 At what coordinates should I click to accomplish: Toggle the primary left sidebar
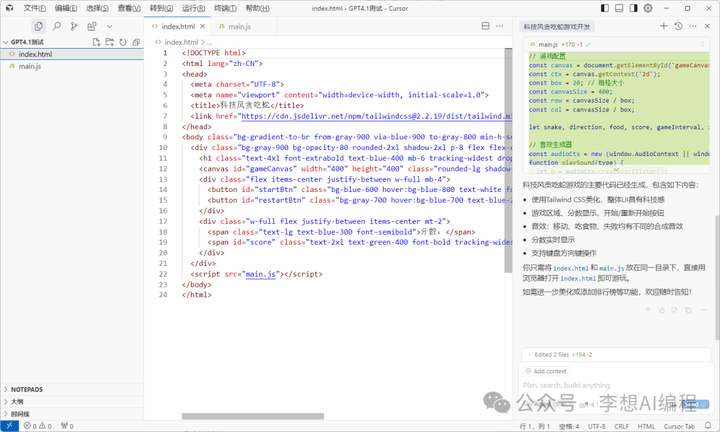605,8
